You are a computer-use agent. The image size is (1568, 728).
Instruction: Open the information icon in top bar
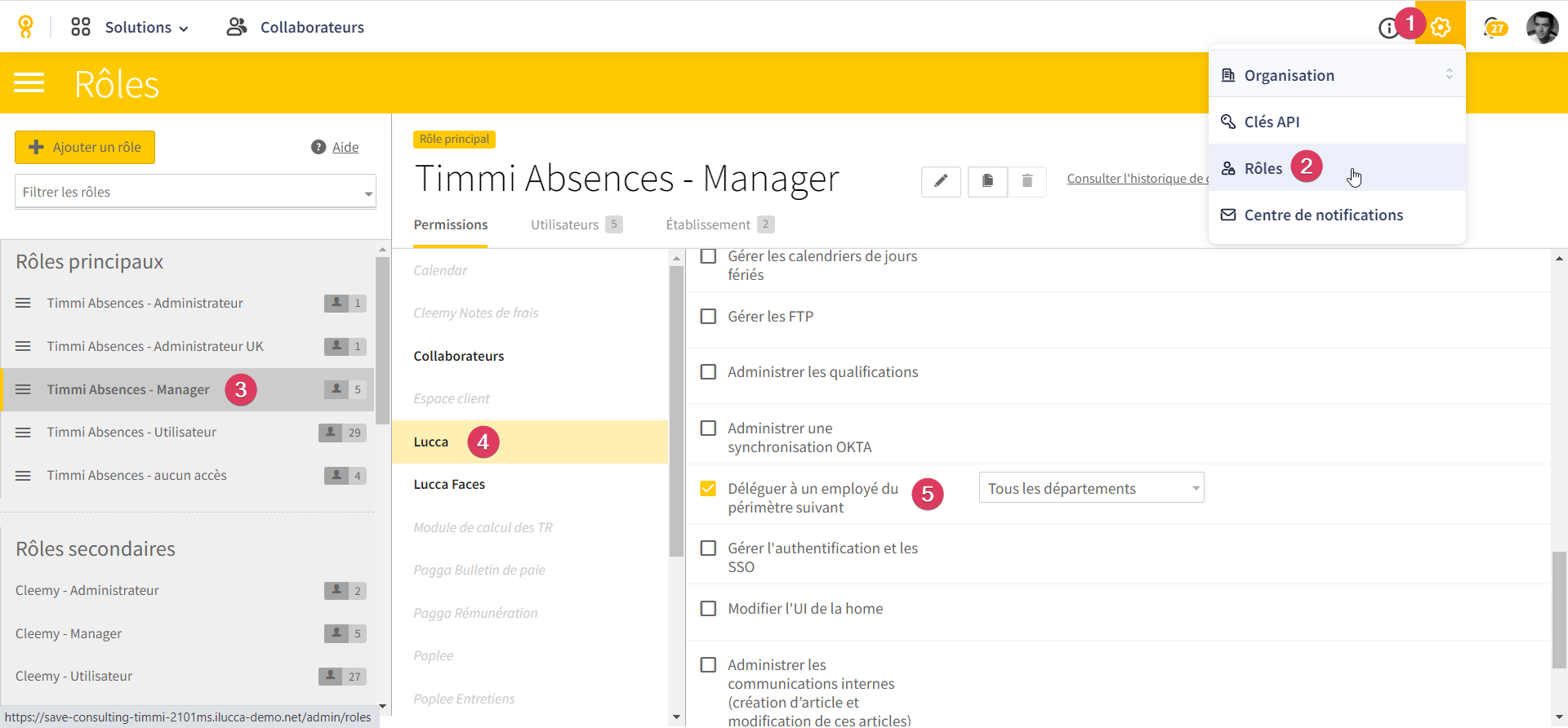(x=1388, y=29)
